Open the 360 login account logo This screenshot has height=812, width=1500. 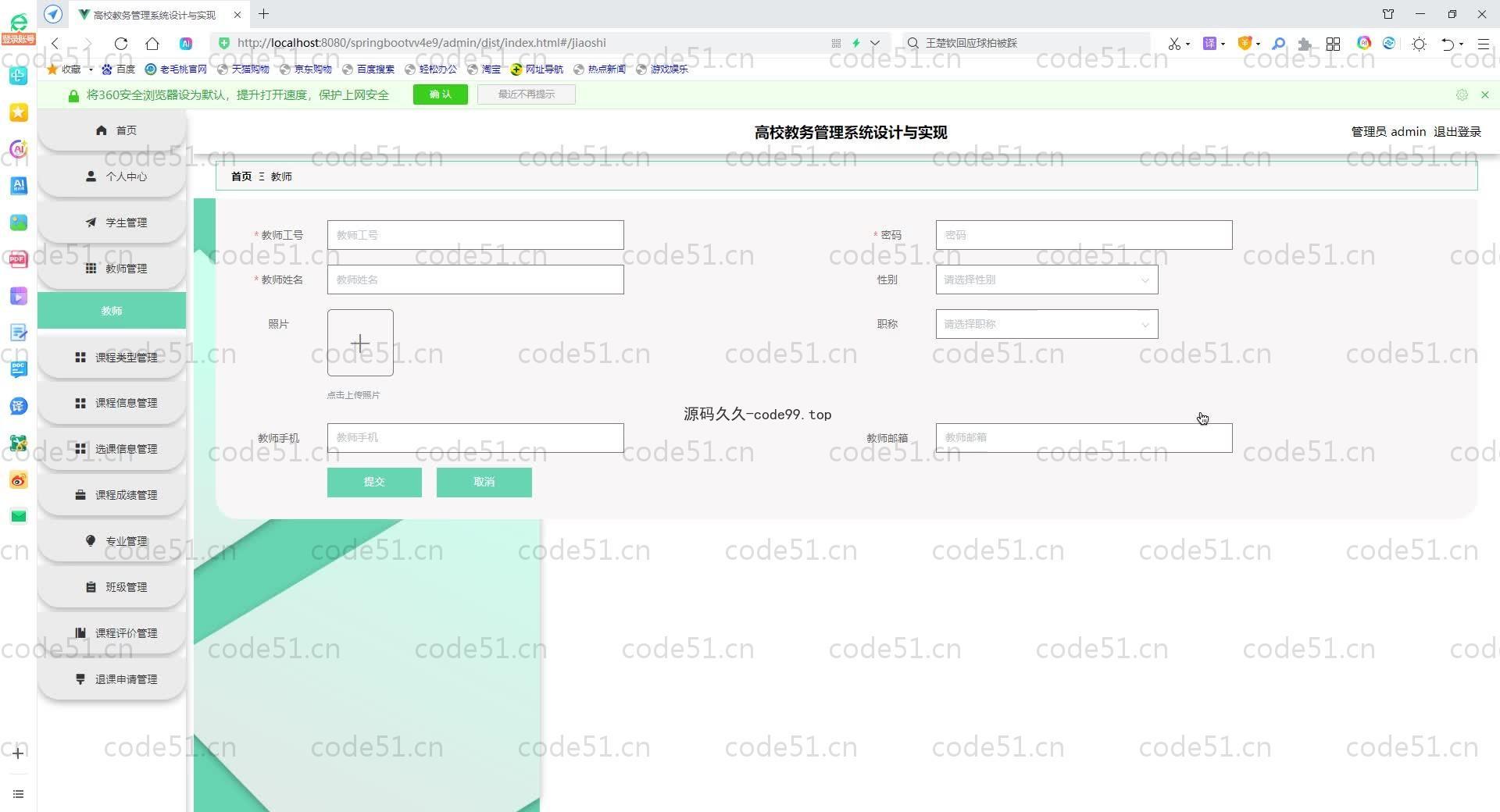coord(18,27)
